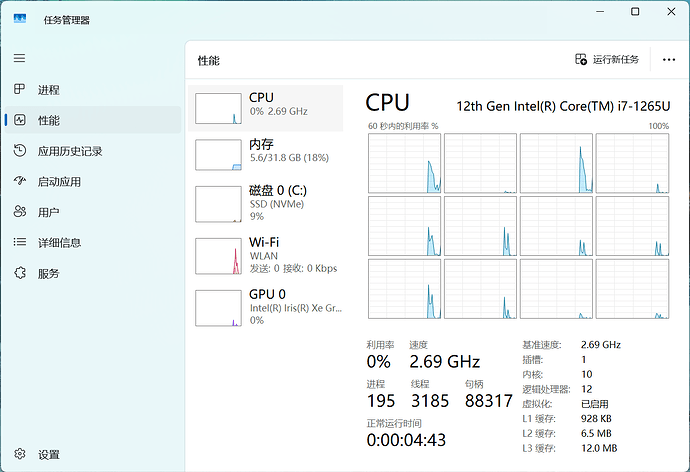
Task: Click 运行新任务 run new task button
Action: point(607,60)
